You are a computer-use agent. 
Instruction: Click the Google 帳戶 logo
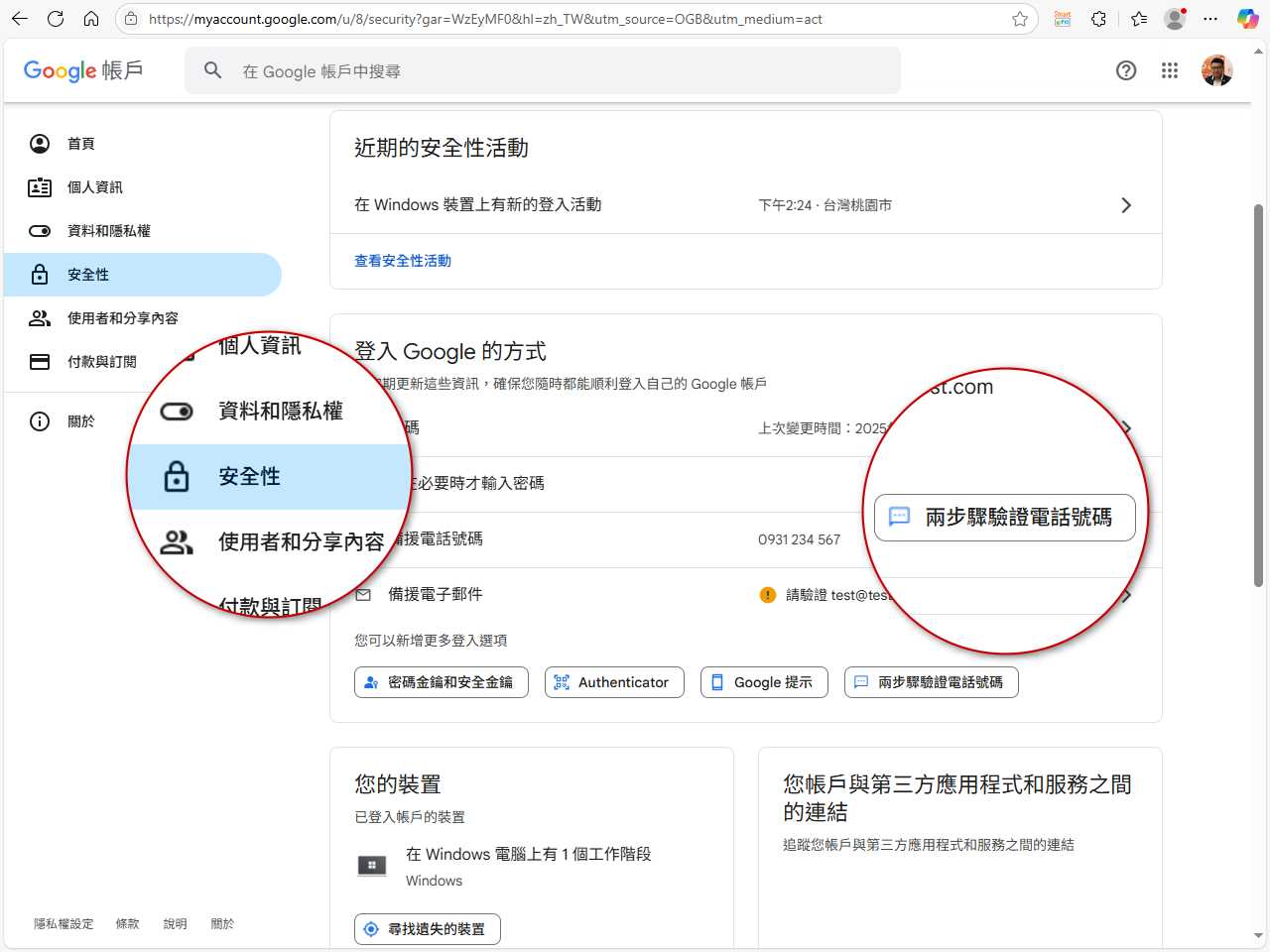click(x=83, y=70)
